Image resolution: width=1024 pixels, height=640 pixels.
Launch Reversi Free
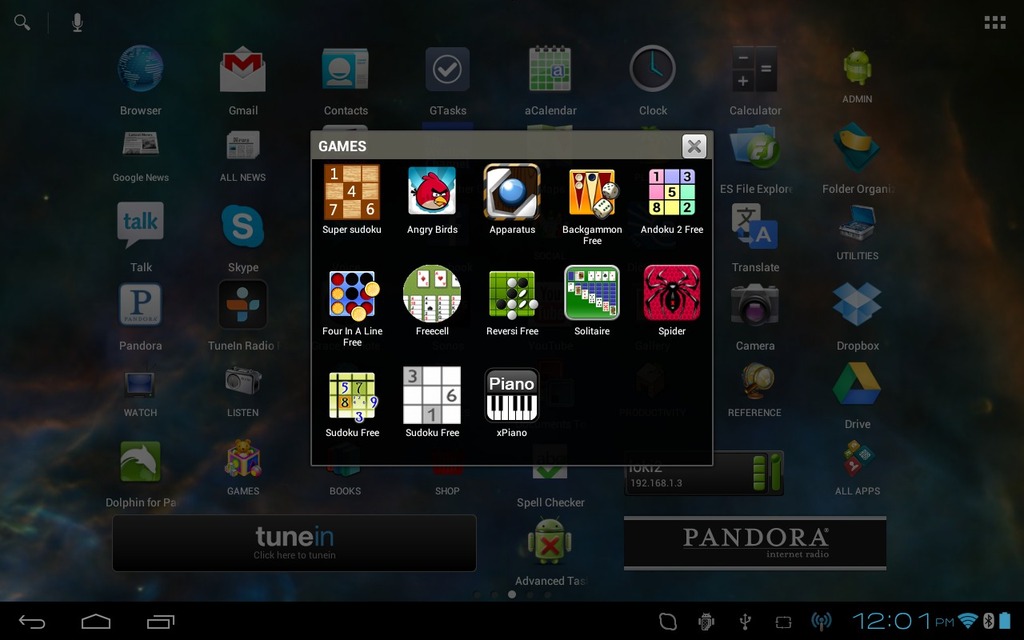pyautogui.click(x=513, y=295)
